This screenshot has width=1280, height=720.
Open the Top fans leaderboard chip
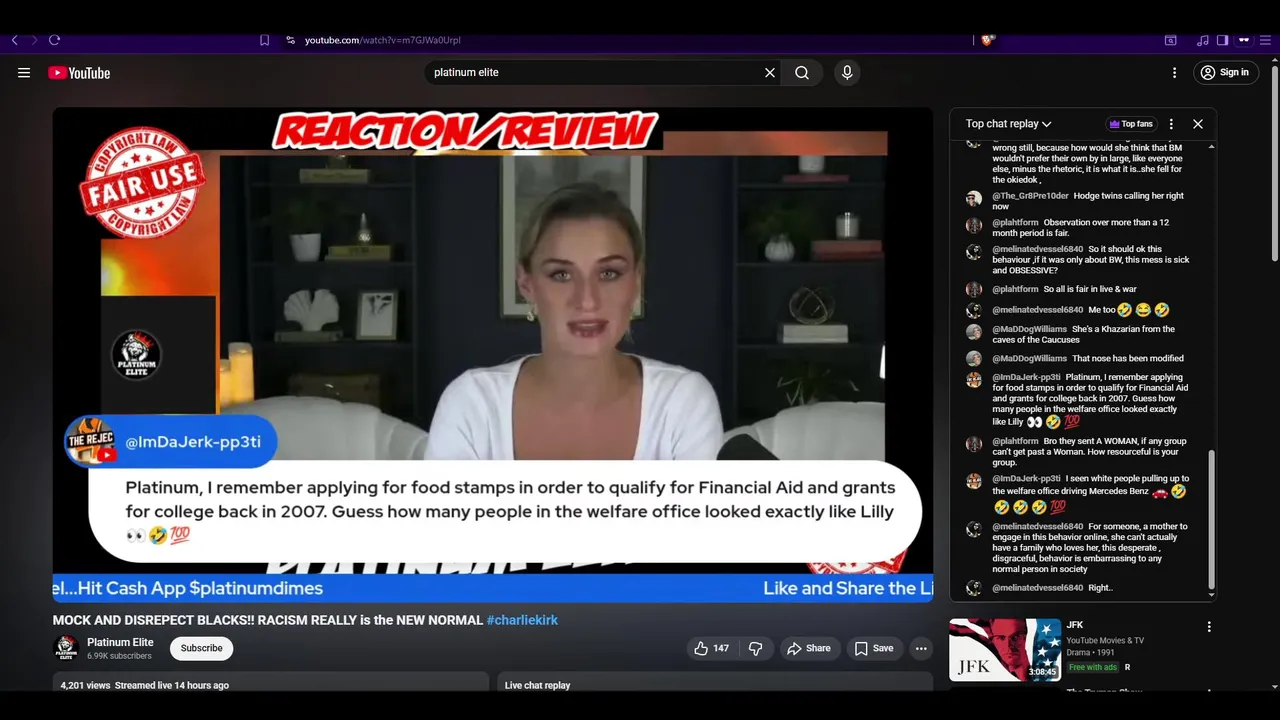1131,124
